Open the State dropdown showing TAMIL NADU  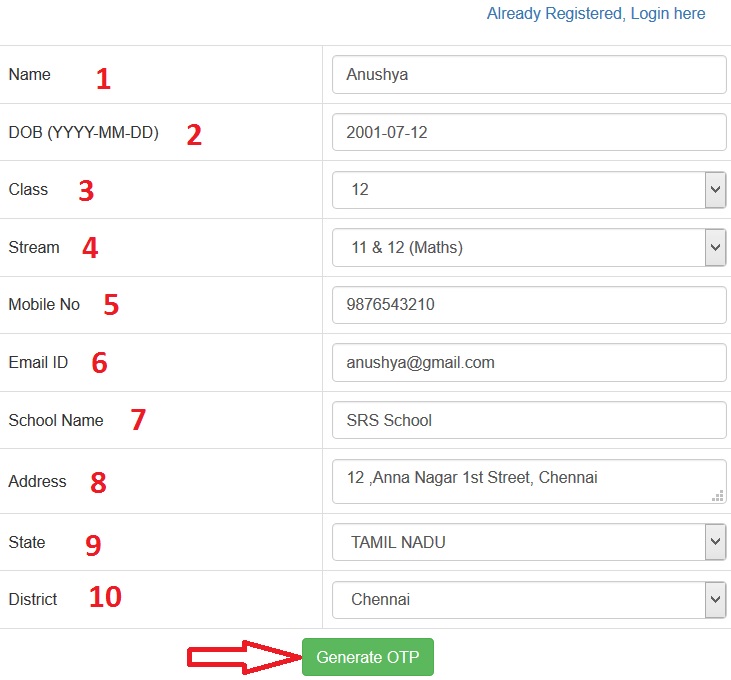pos(528,542)
